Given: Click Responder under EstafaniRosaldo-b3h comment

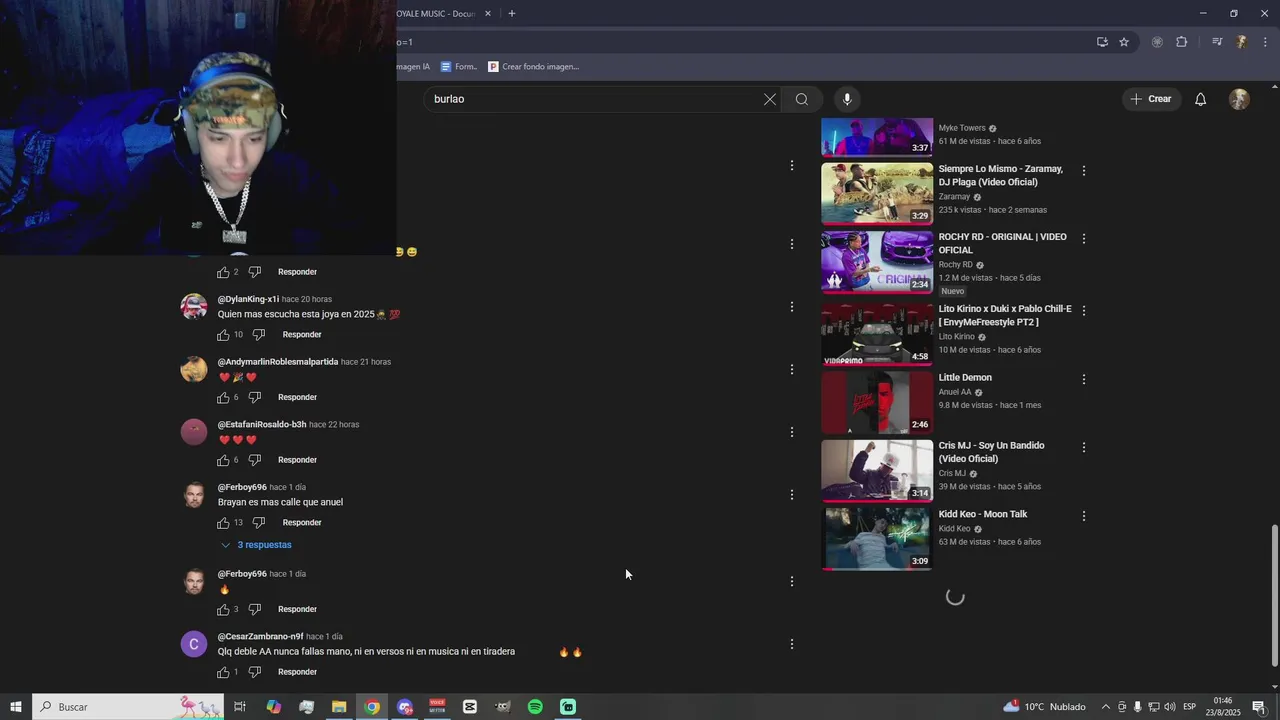Looking at the screenshot, I should click(x=297, y=460).
